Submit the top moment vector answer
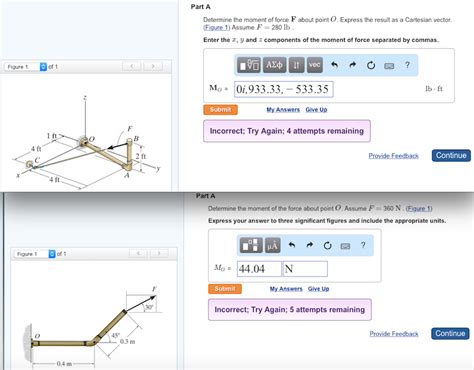 (x=220, y=109)
